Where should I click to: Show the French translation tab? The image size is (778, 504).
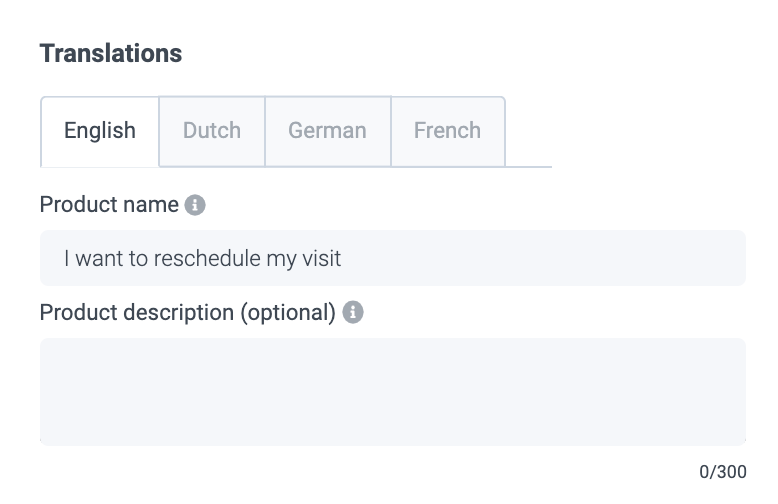[447, 131]
